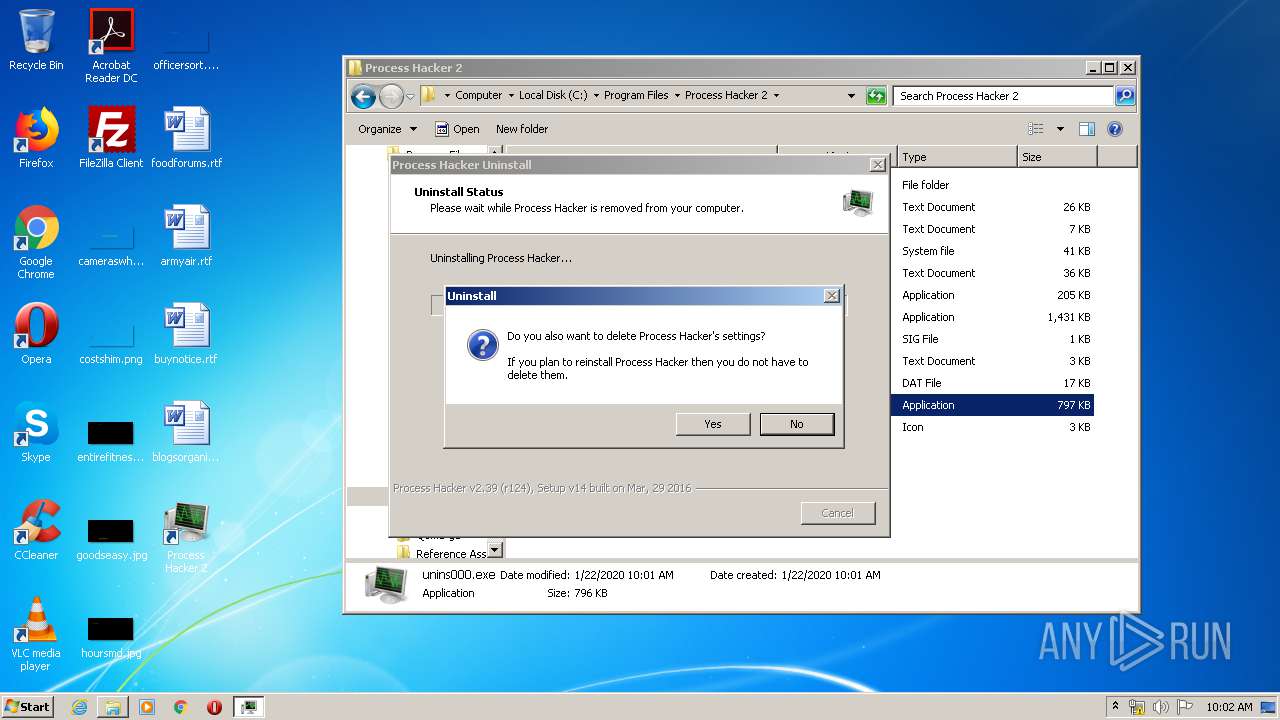The height and width of the screenshot is (720, 1280).
Task: Open the Start menu
Action: 28,706
